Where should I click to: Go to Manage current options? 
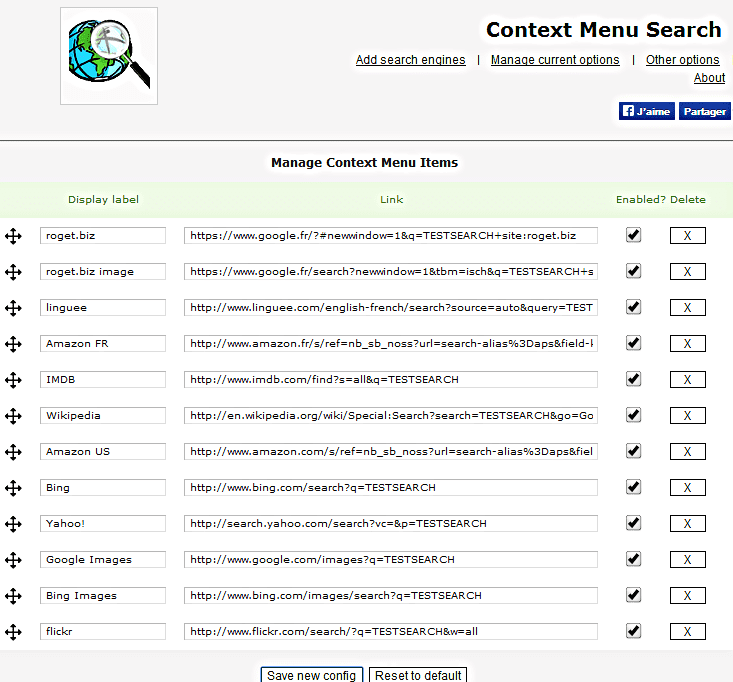[x=555, y=60]
